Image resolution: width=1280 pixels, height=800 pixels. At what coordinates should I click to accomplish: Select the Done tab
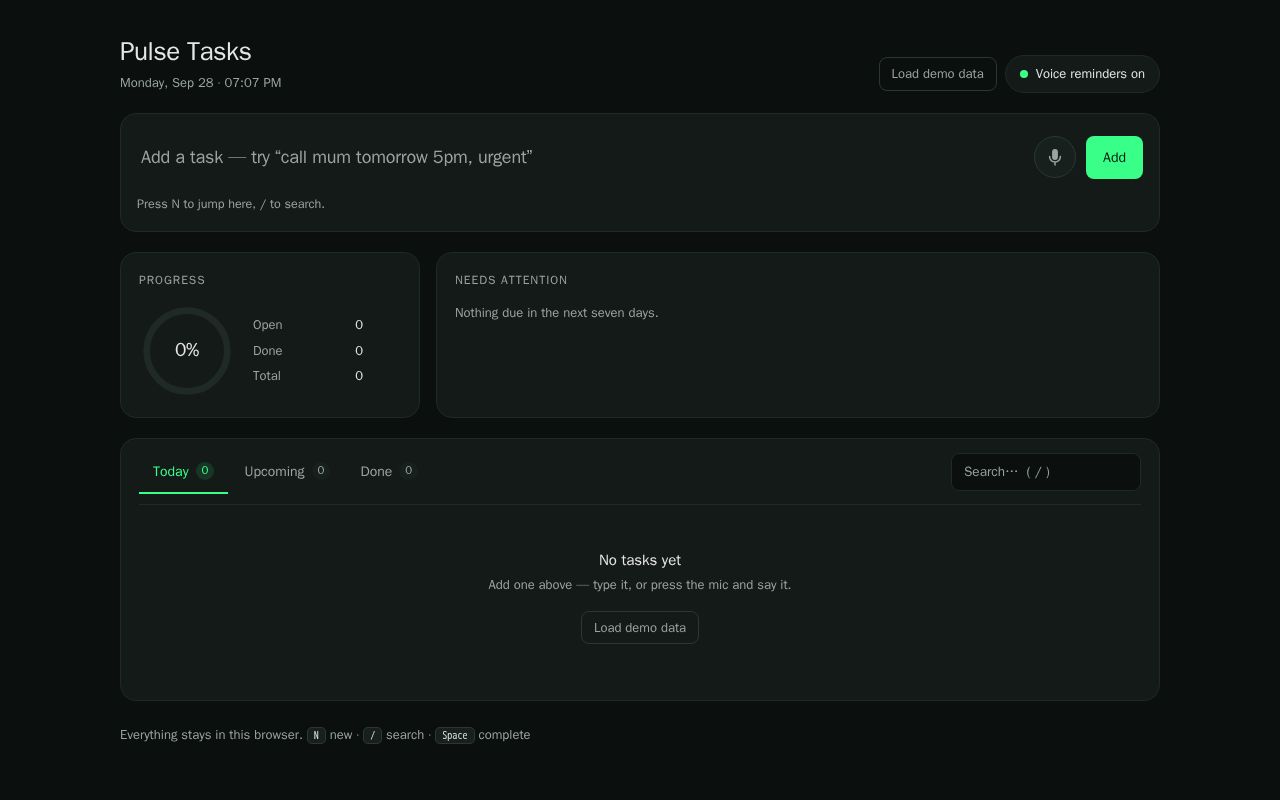[x=388, y=471]
